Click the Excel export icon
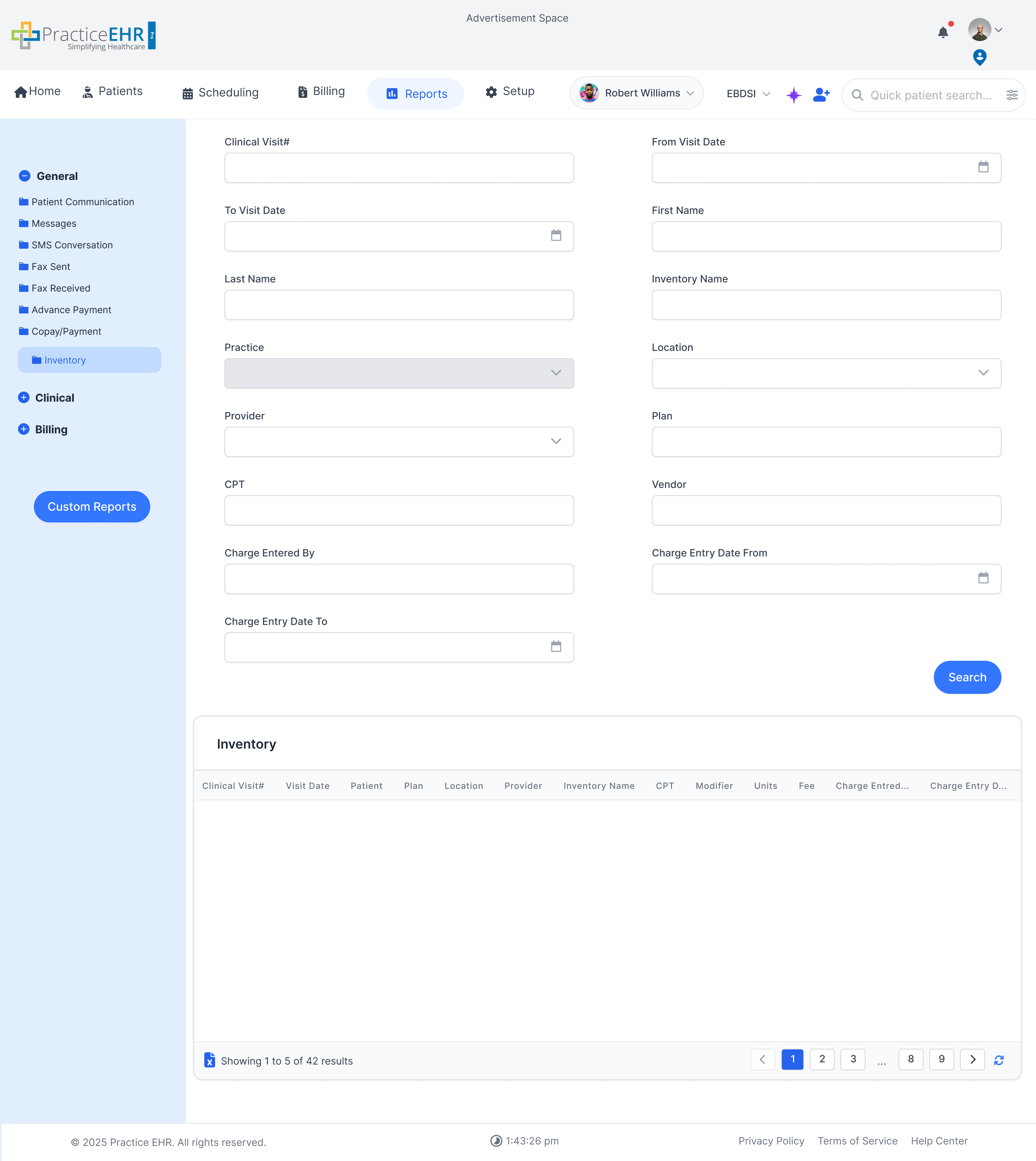The image size is (1036, 1161). coord(209,1060)
